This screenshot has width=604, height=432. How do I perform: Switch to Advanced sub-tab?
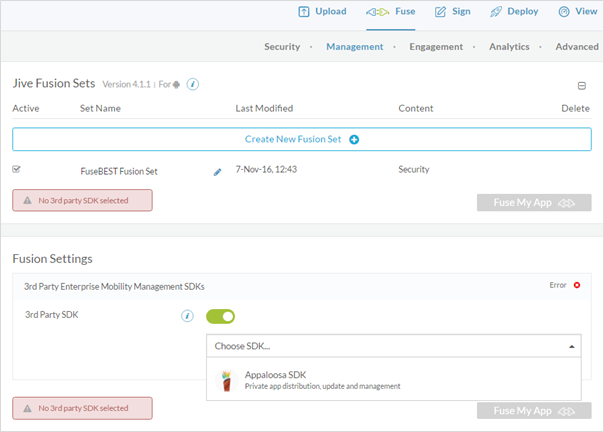577,47
